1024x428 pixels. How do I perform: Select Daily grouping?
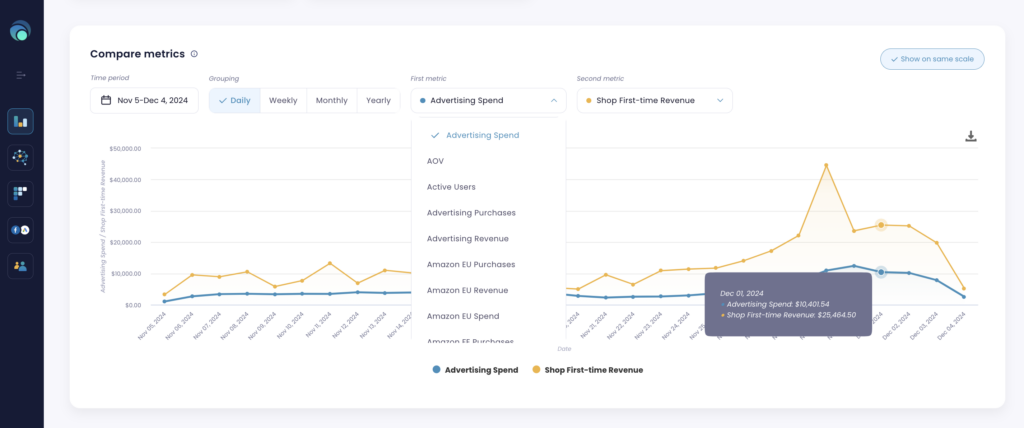pyautogui.click(x=234, y=101)
